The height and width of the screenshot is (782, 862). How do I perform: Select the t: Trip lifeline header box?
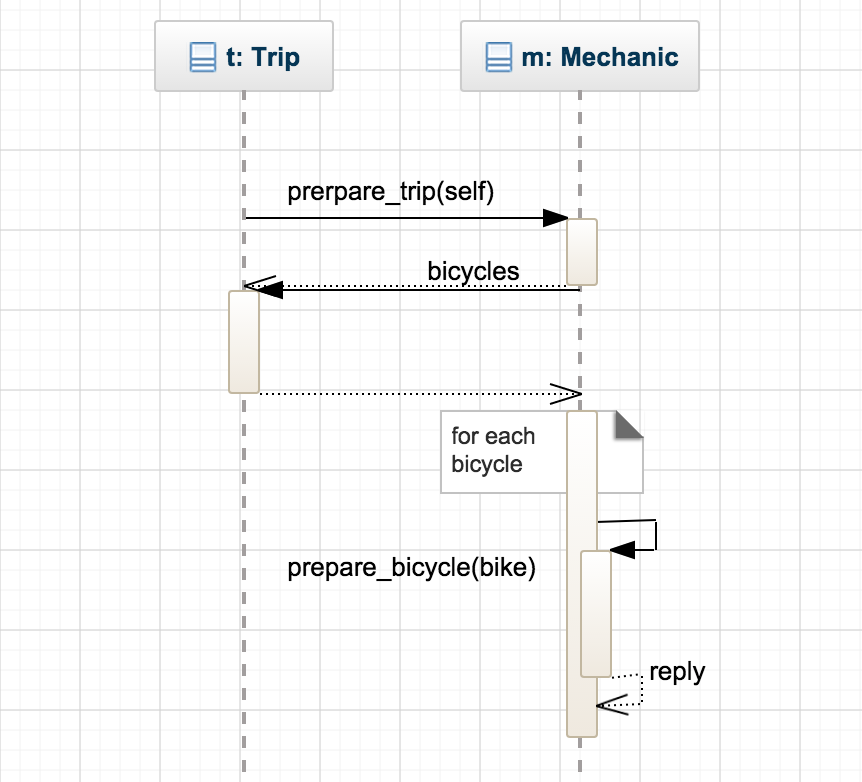click(244, 56)
